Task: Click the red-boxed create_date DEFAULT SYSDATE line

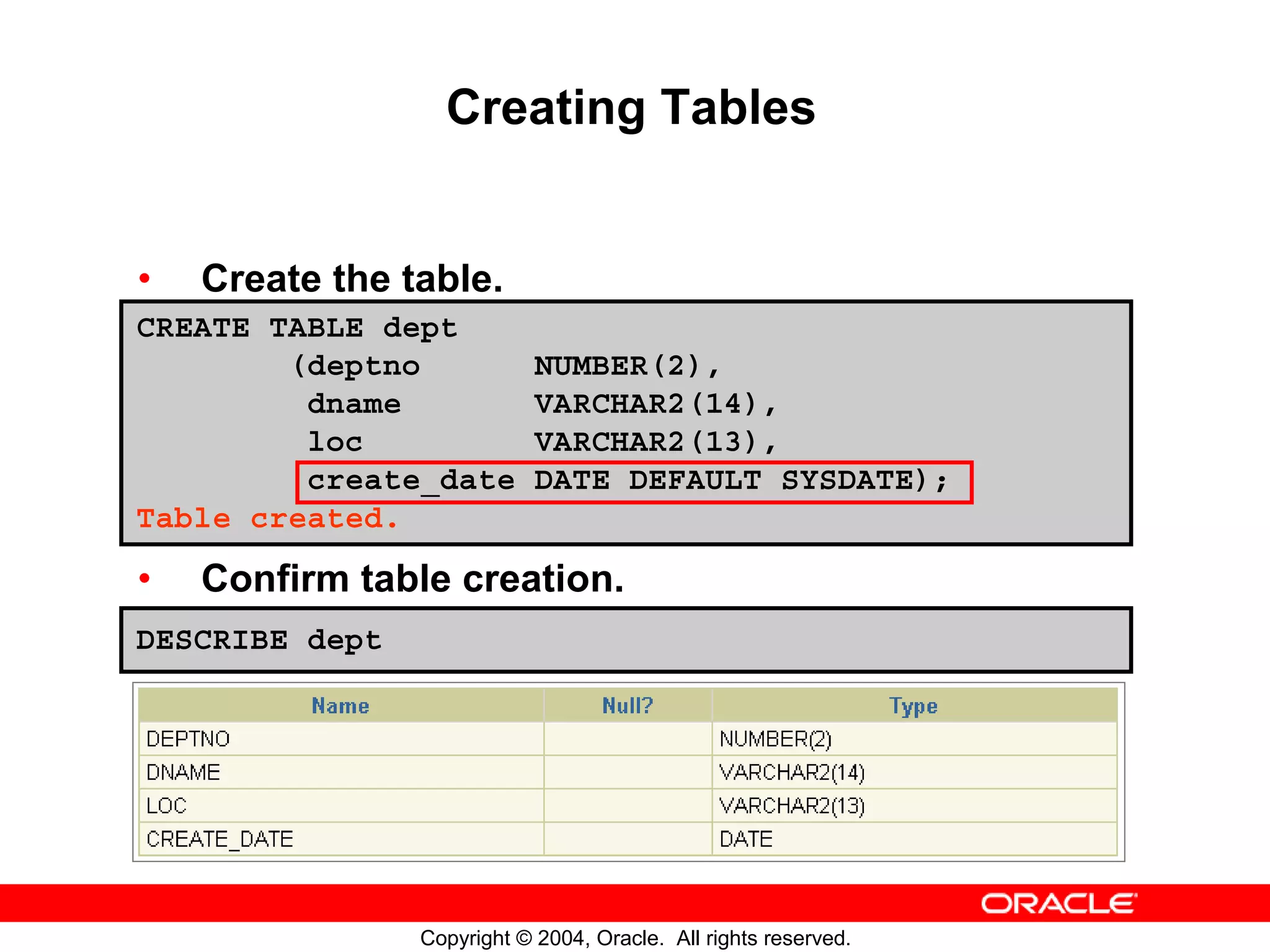Action: pos(634,482)
